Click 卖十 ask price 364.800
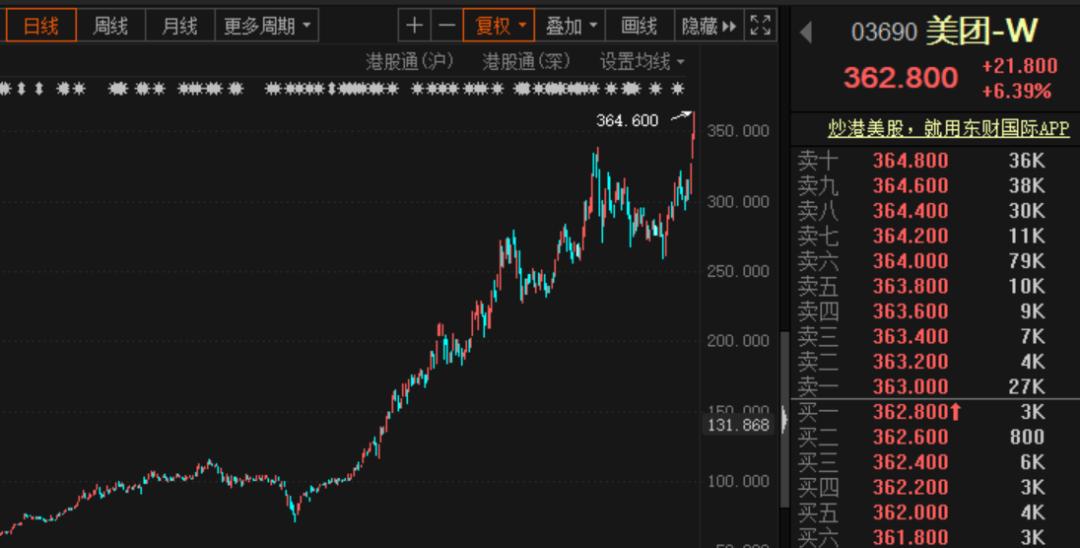This screenshot has width=1080, height=548. (911, 160)
